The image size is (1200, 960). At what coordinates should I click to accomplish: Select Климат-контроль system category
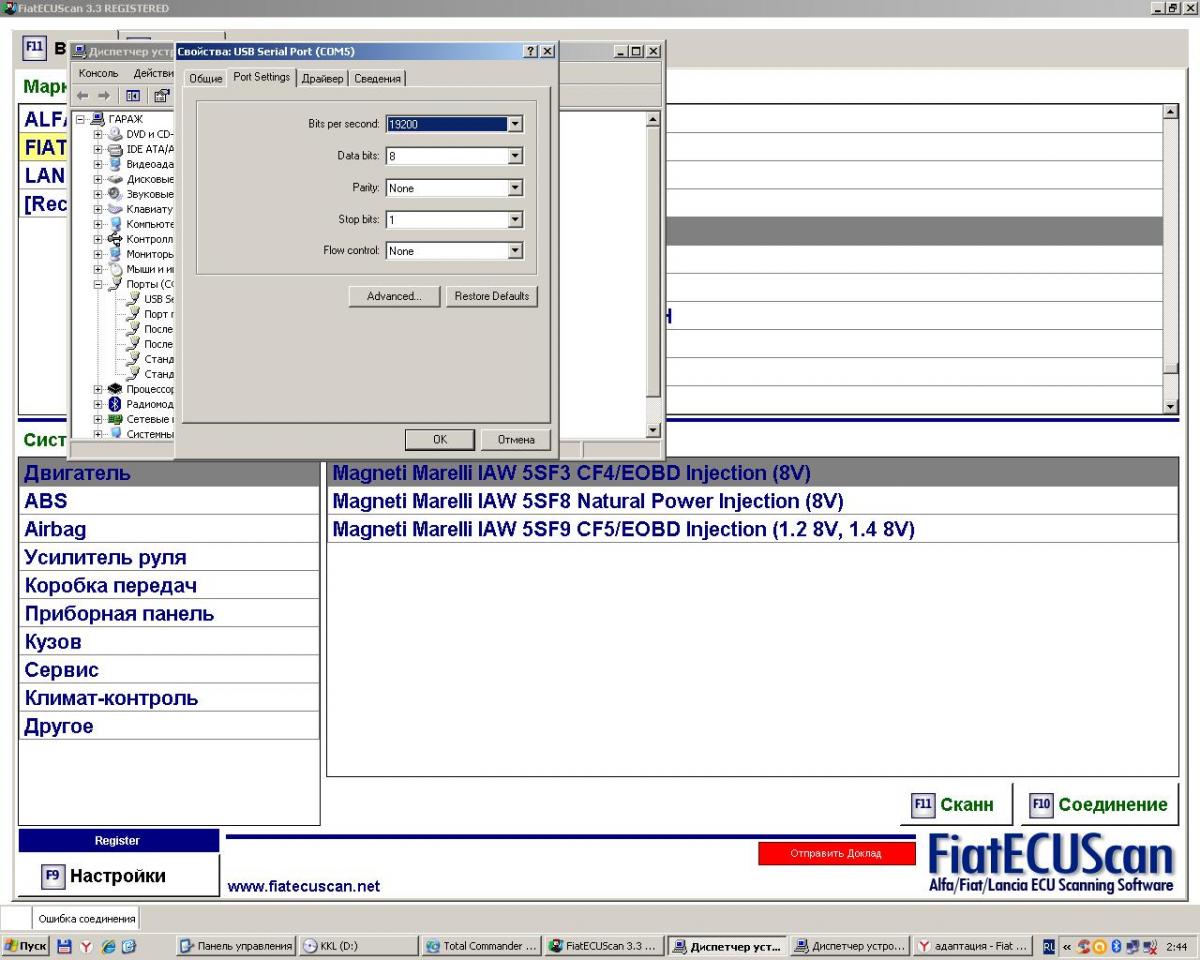coord(169,698)
